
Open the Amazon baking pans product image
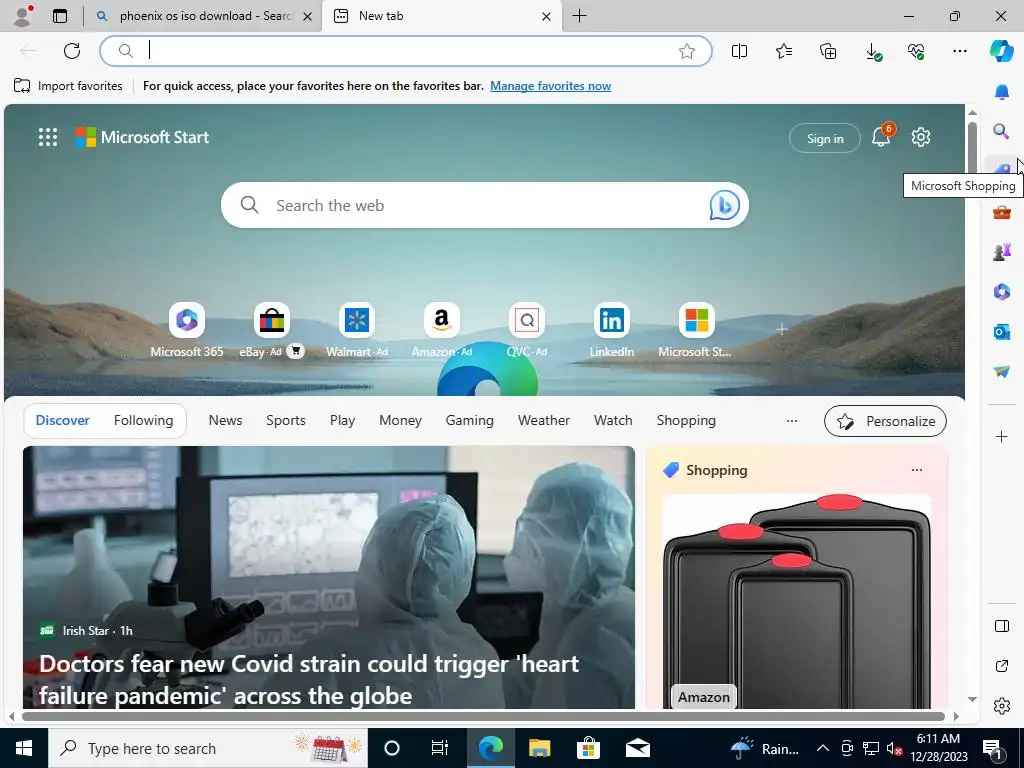[797, 601]
